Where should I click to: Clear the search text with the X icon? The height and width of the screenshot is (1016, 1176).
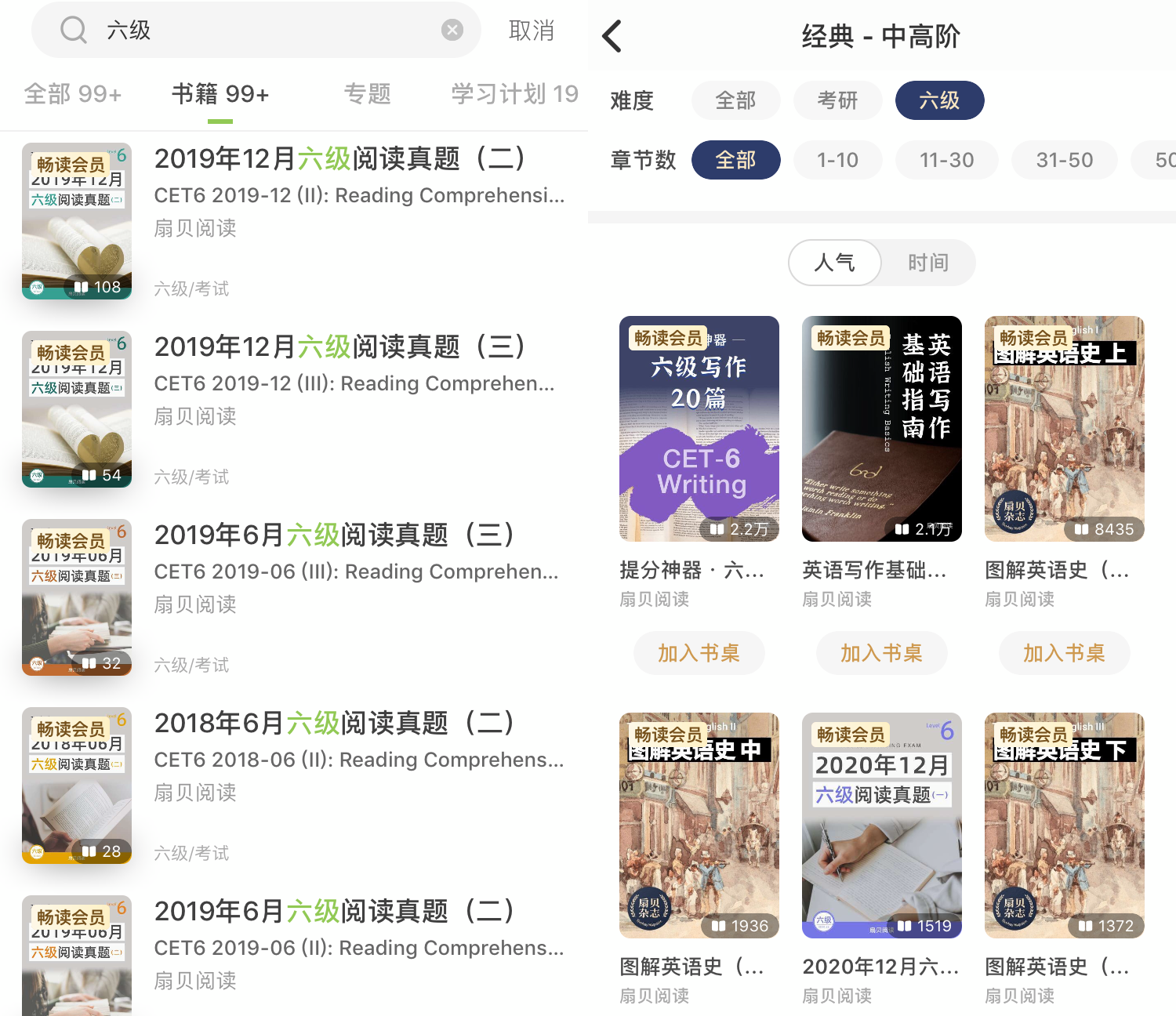[452, 31]
